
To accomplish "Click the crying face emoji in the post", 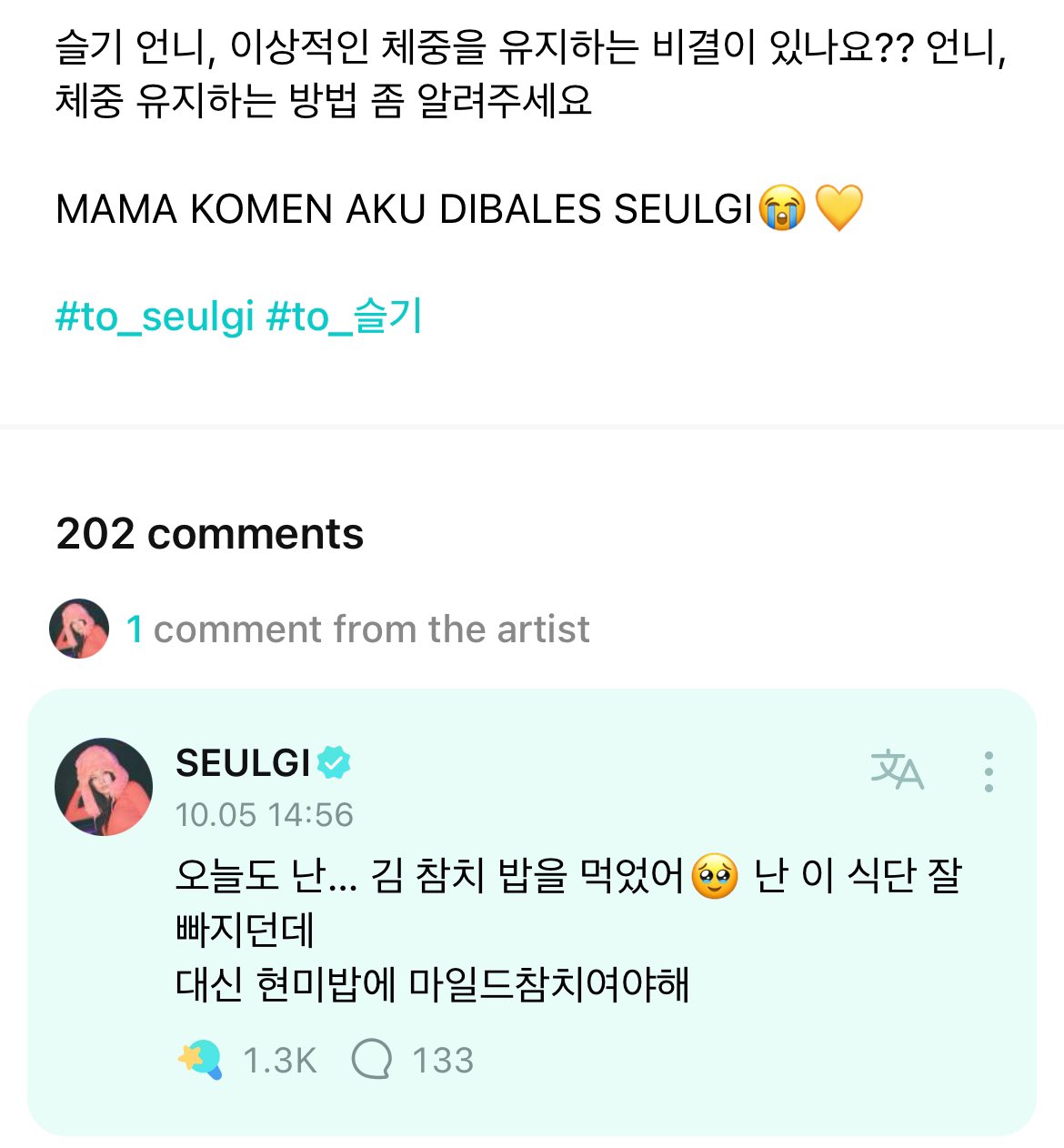I will pyautogui.click(x=782, y=208).
